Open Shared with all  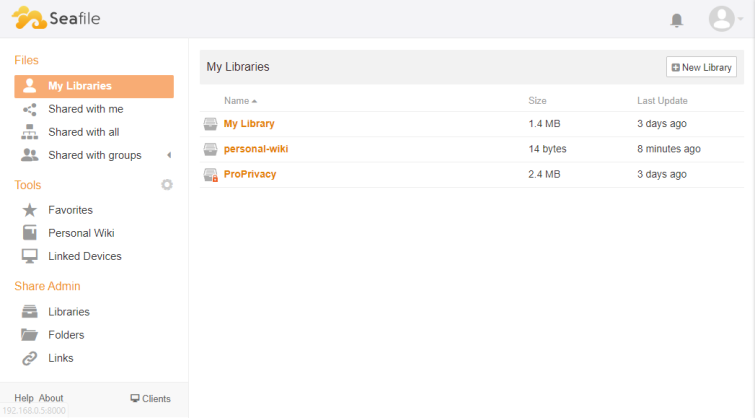83,132
